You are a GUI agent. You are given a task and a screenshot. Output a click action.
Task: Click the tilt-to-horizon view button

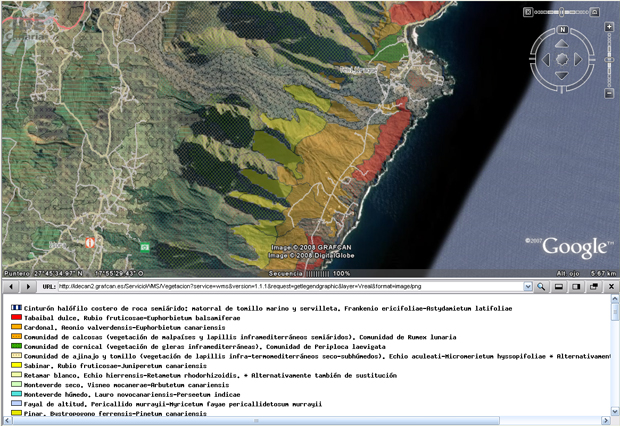[595, 12]
